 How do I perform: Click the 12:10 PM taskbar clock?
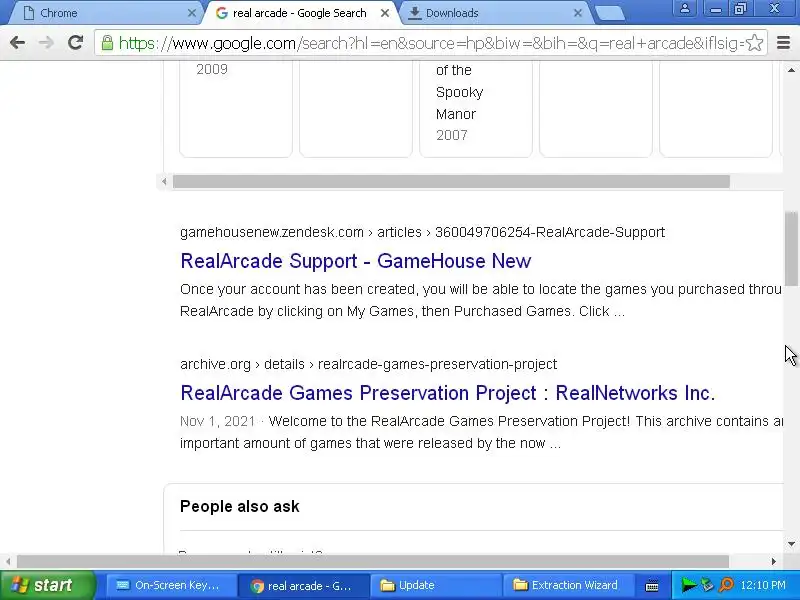coord(763,585)
